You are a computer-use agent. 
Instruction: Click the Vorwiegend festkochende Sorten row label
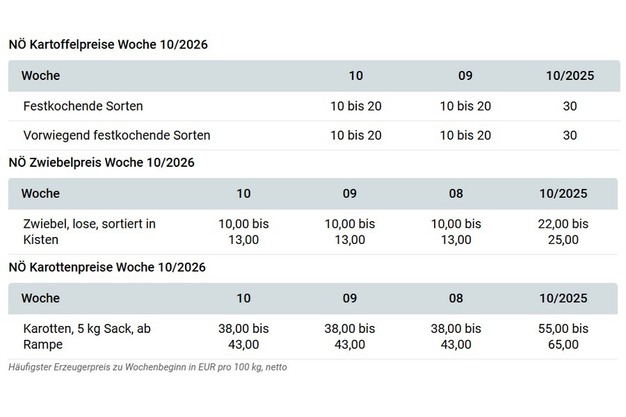coord(116,135)
